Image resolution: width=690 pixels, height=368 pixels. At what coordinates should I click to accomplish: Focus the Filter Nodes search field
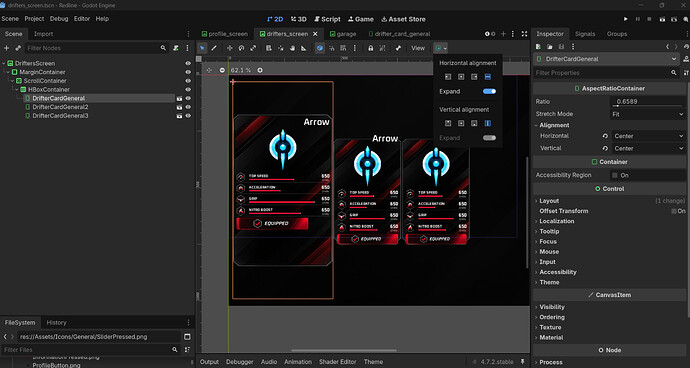(x=96, y=48)
